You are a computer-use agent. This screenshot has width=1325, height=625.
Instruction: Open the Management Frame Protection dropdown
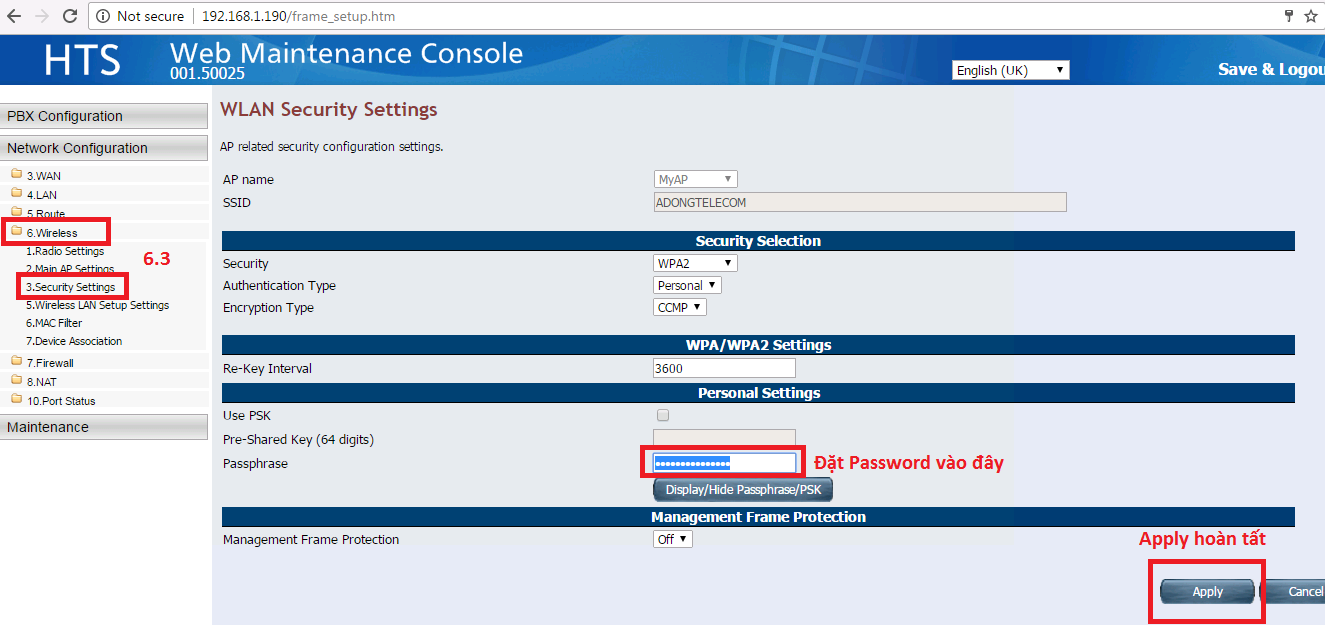[x=672, y=539]
